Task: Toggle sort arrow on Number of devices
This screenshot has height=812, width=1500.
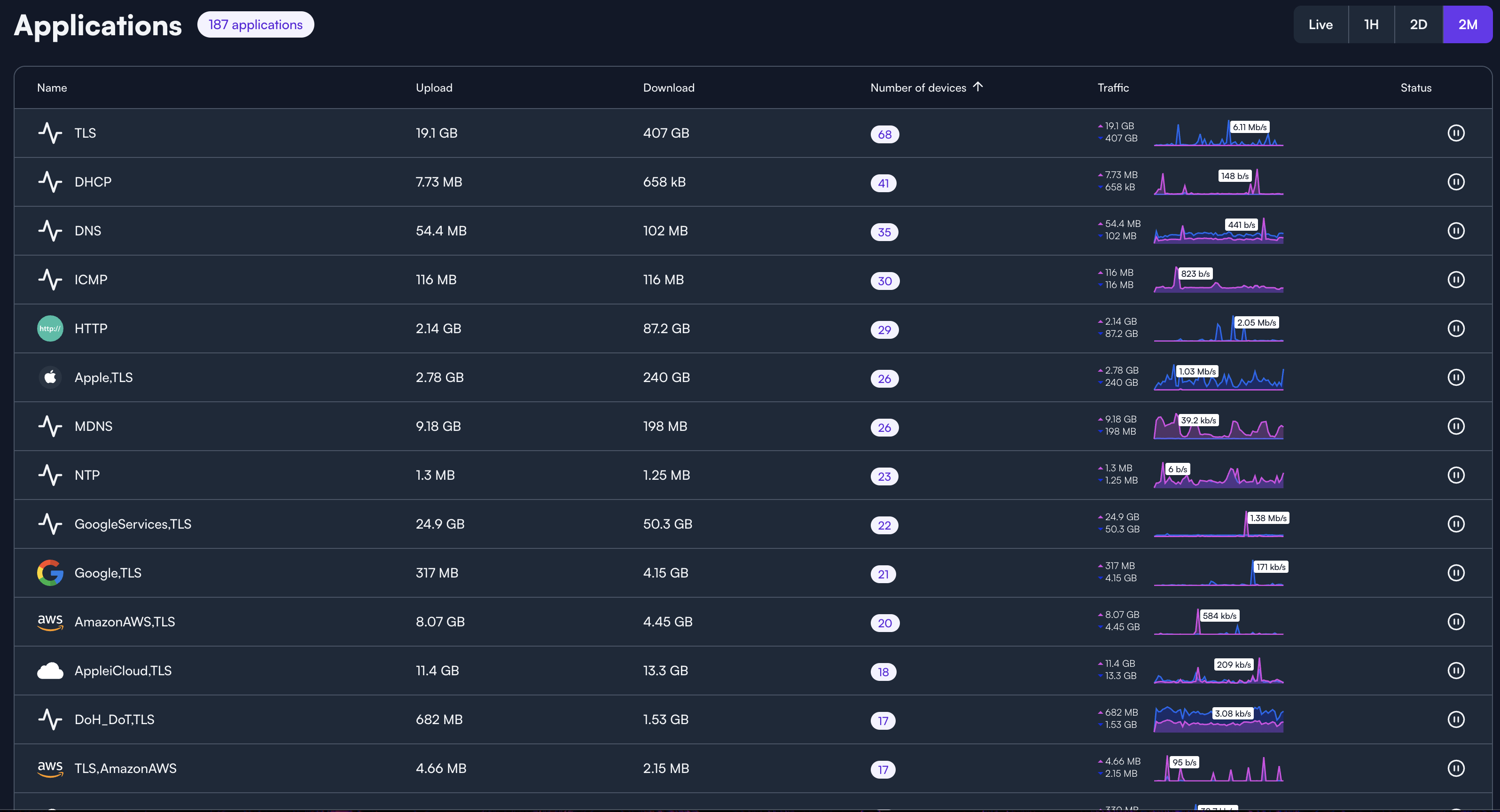Action: point(977,87)
